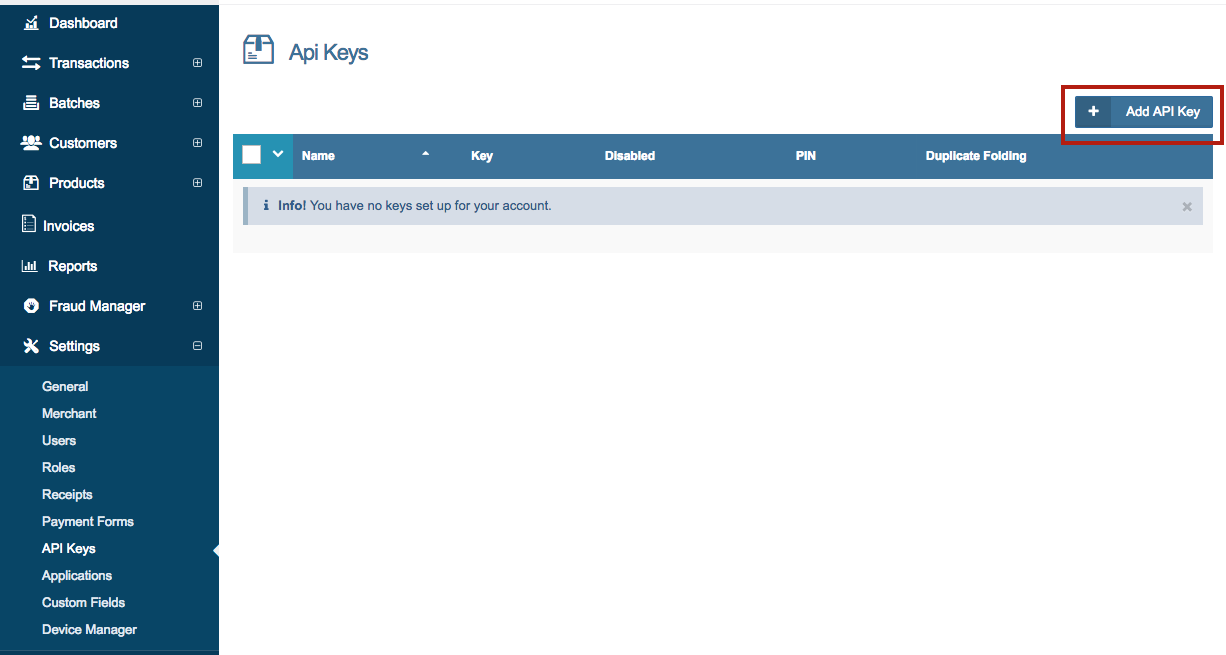This screenshot has height=655, width=1226.
Task: Click the Batches printer icon
Action: [30, 102]
